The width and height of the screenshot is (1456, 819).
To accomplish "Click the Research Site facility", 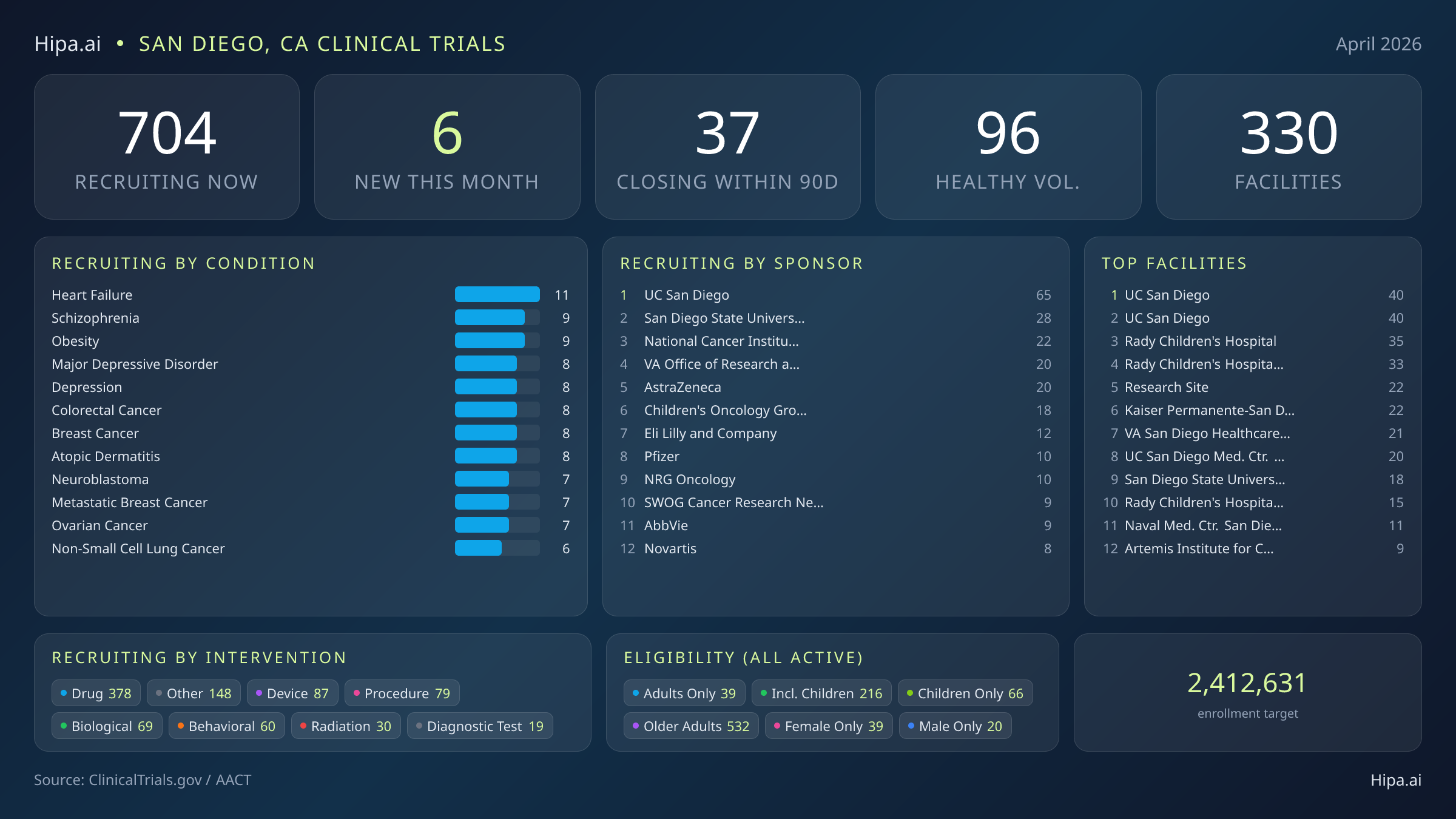I will point(1253,387).
